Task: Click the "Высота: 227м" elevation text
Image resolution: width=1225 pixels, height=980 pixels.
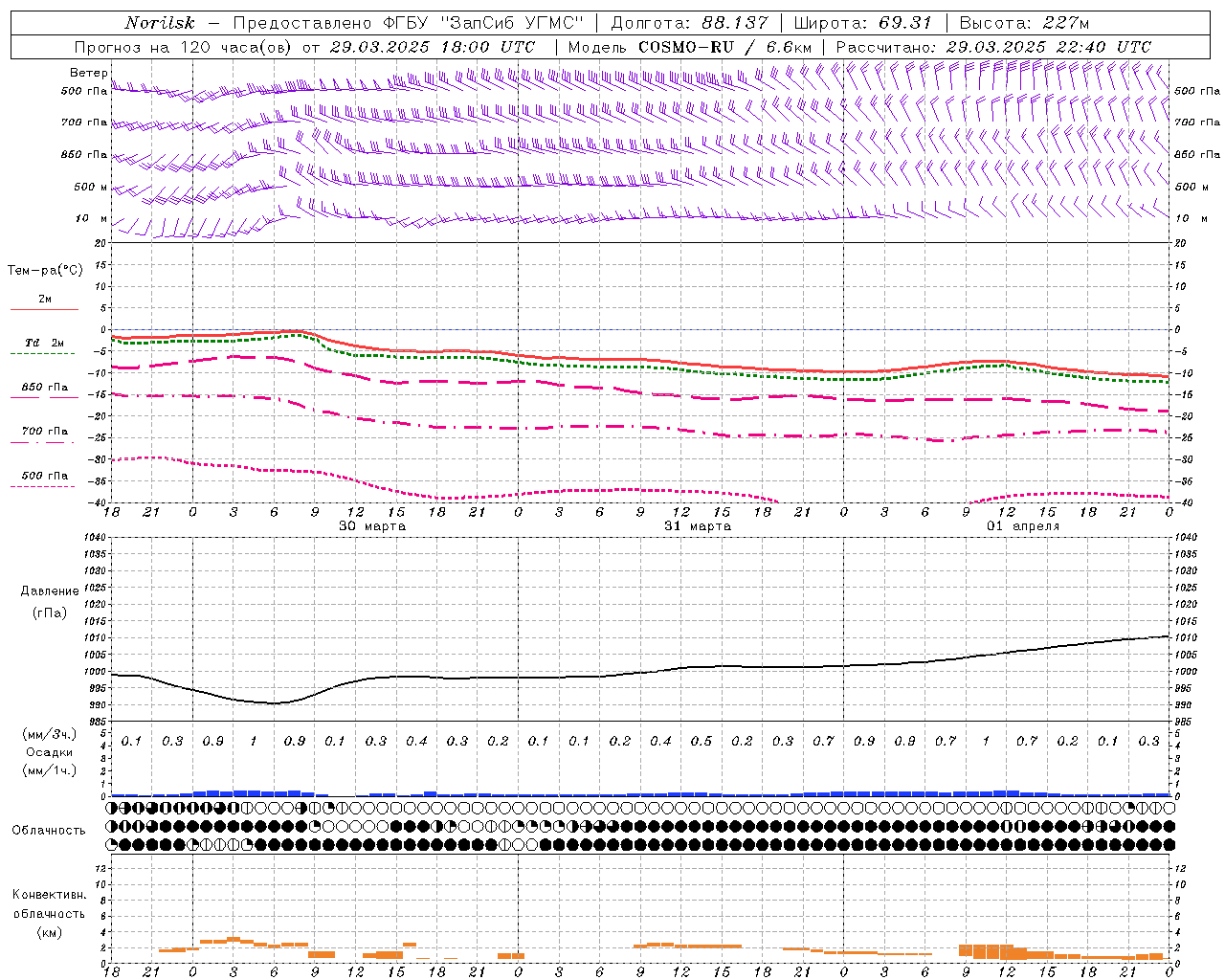Action: 1024,23
